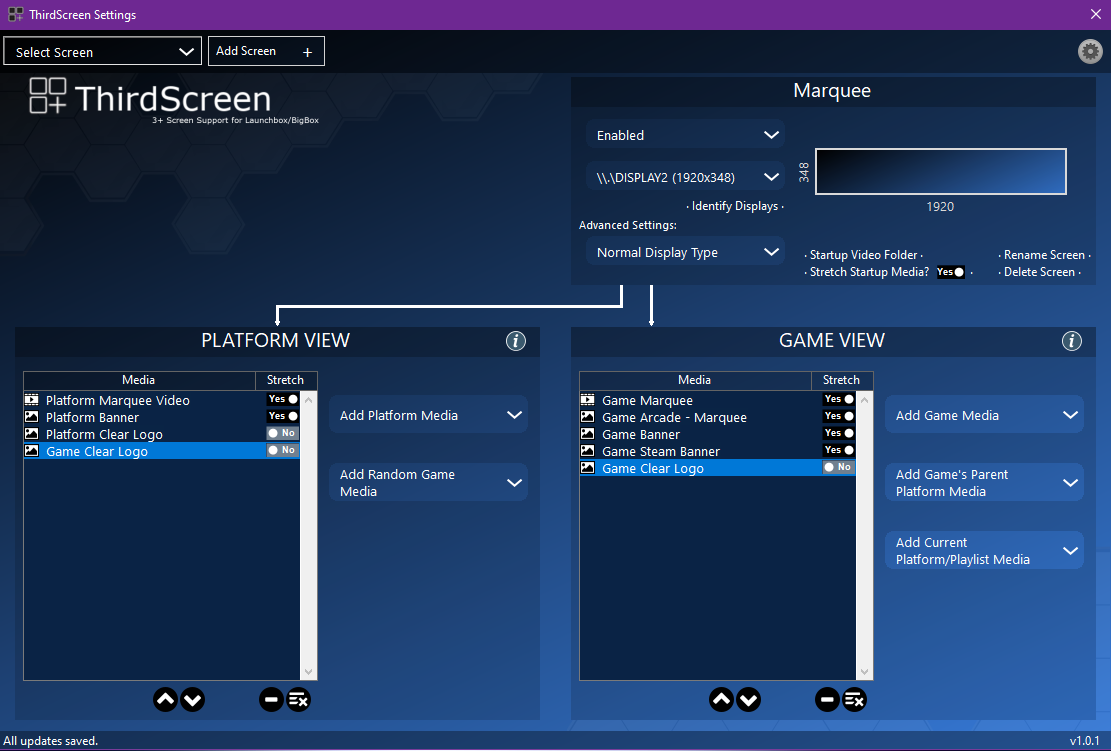Open the DISPLAY2 (1920x348) dropdown
This screenshot has width=1111, height=751.
pos(685,177)
